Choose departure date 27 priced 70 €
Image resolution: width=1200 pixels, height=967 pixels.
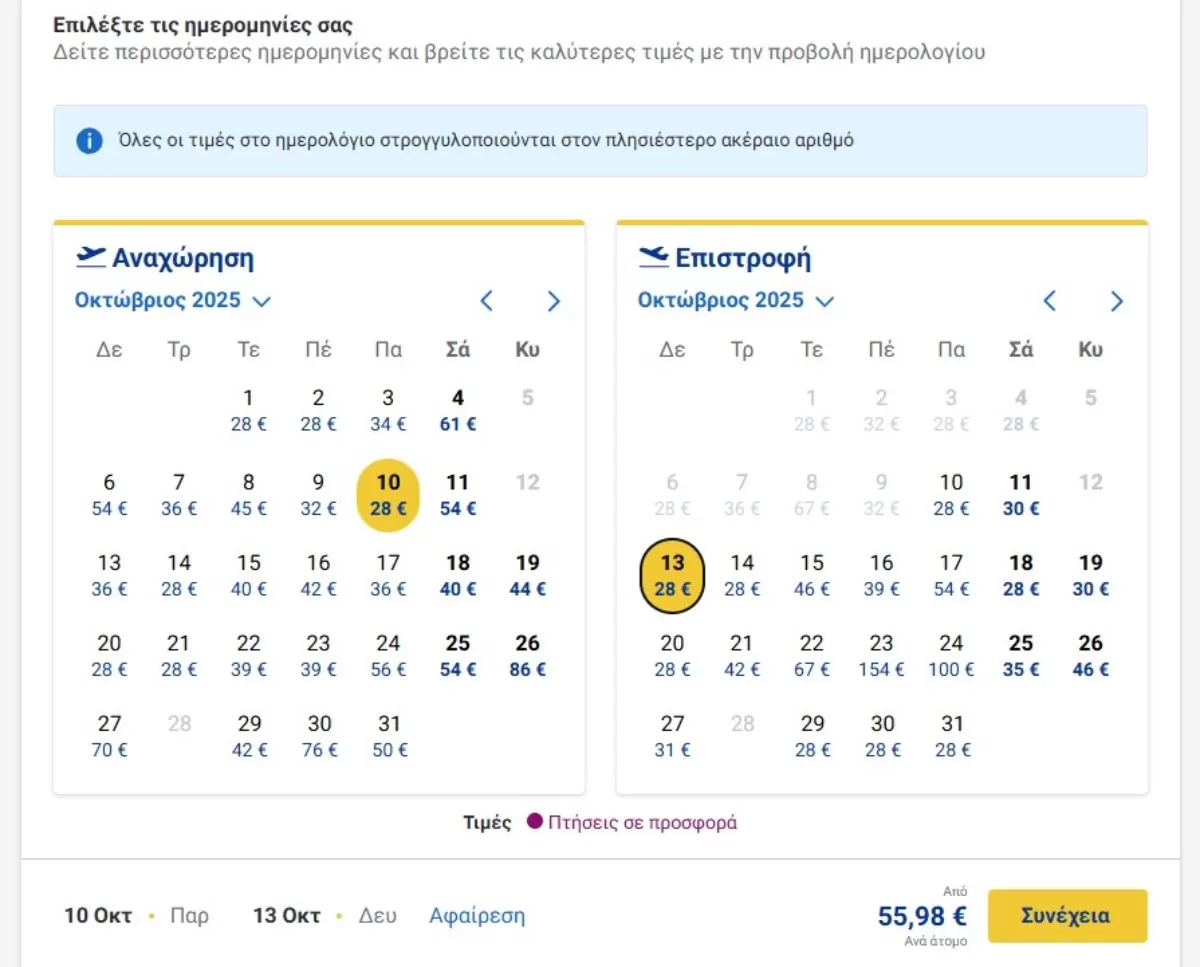[x=109, y=736]
